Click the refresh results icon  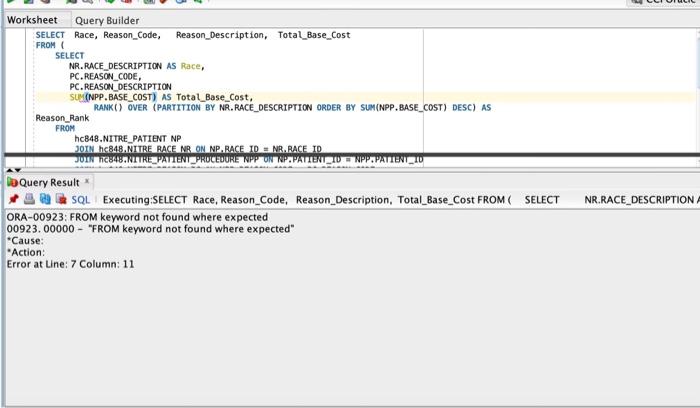point(45,199)
